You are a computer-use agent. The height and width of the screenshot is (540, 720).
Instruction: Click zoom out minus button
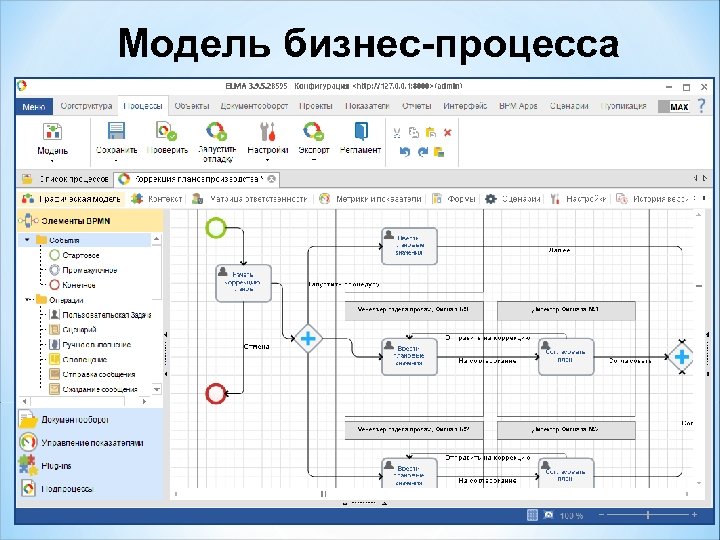tap(602, 515)
